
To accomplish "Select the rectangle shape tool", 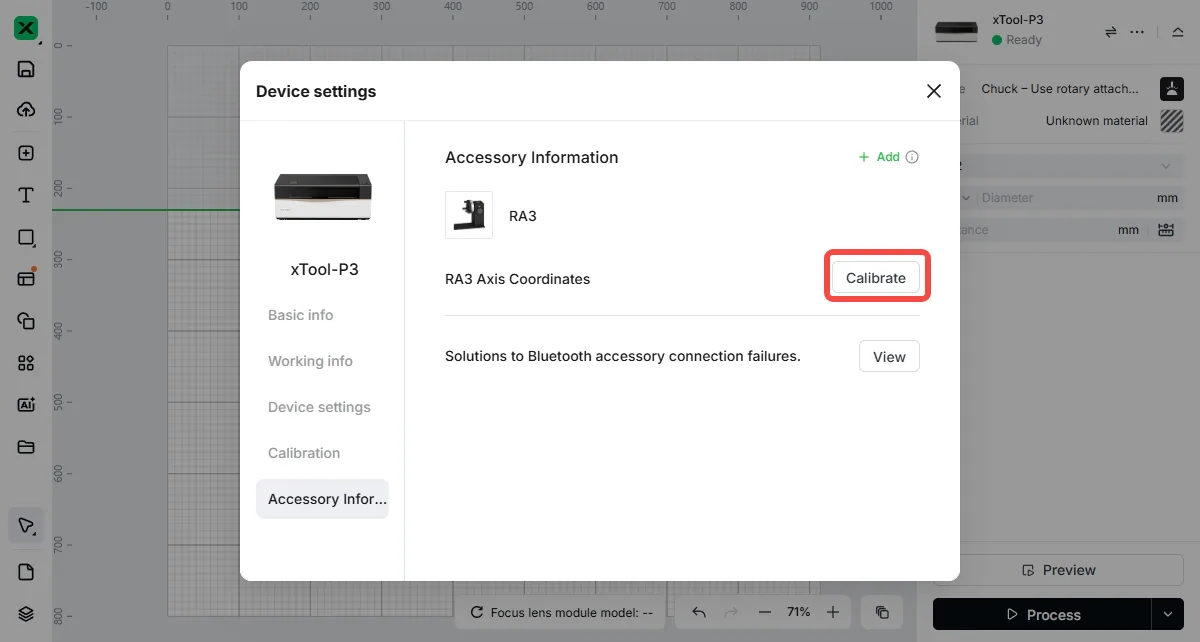I will pos(26,238).
